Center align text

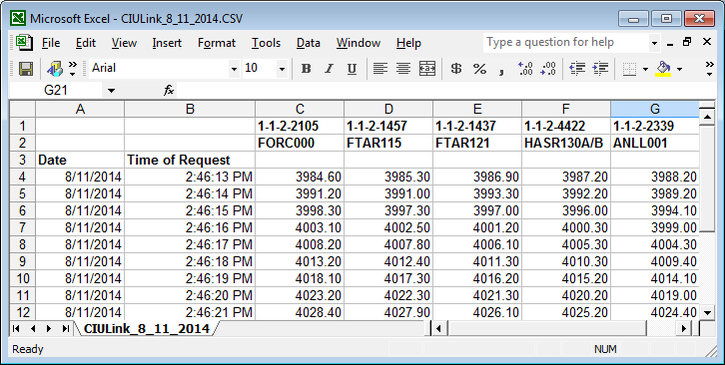coord(403,69)
